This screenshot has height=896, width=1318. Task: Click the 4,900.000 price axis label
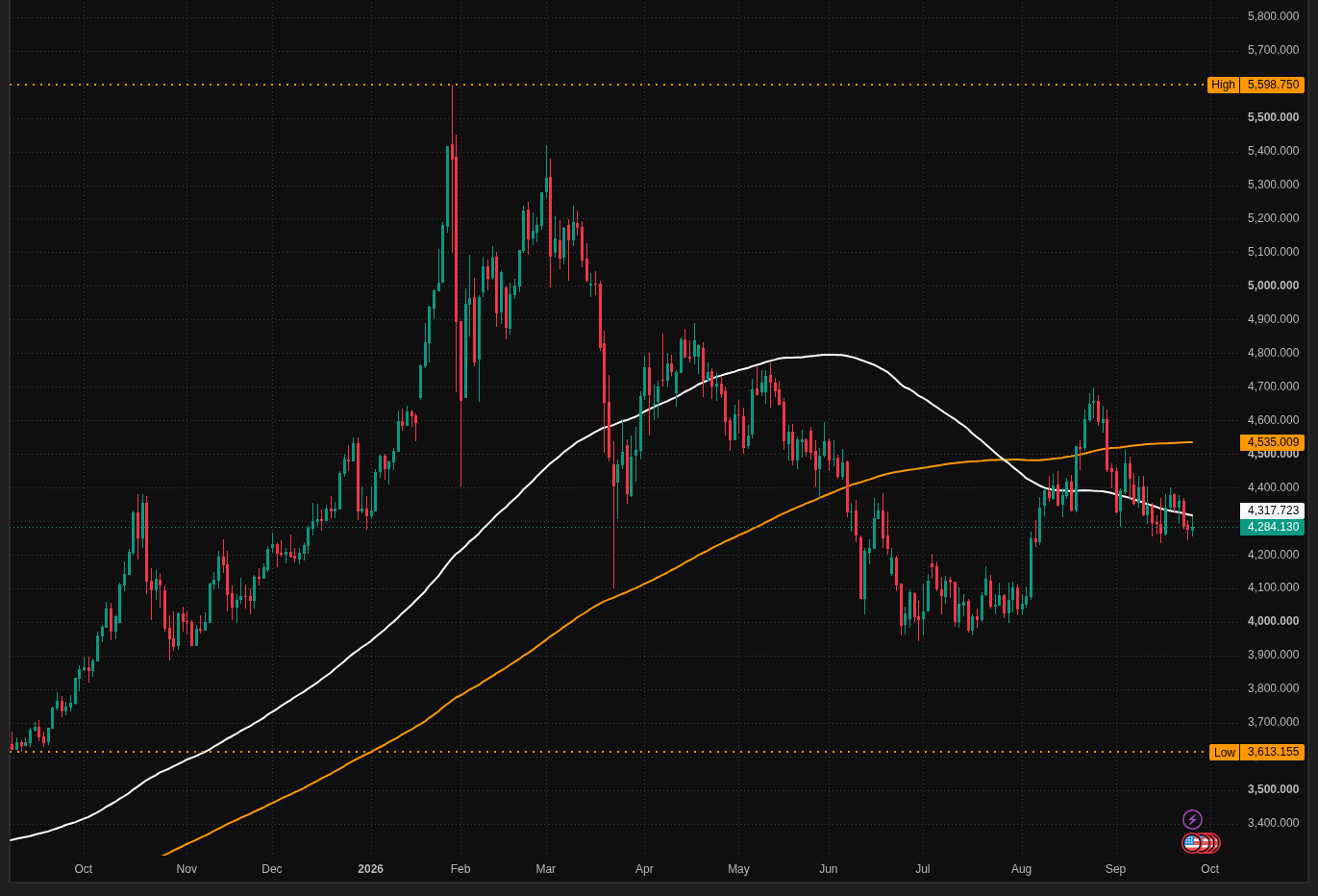click(1273, 319)
